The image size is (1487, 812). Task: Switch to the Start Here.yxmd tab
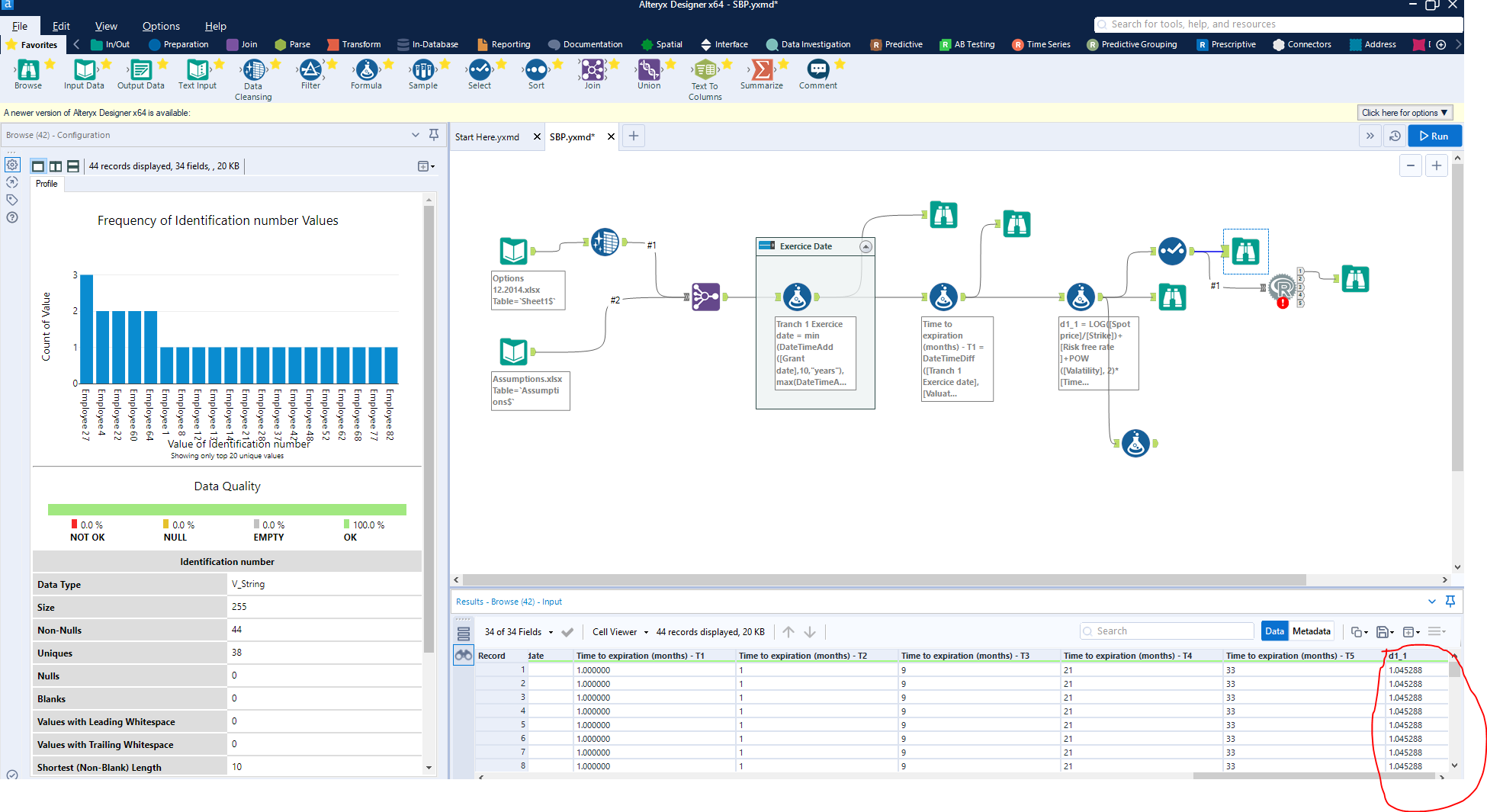coord(486,136)
